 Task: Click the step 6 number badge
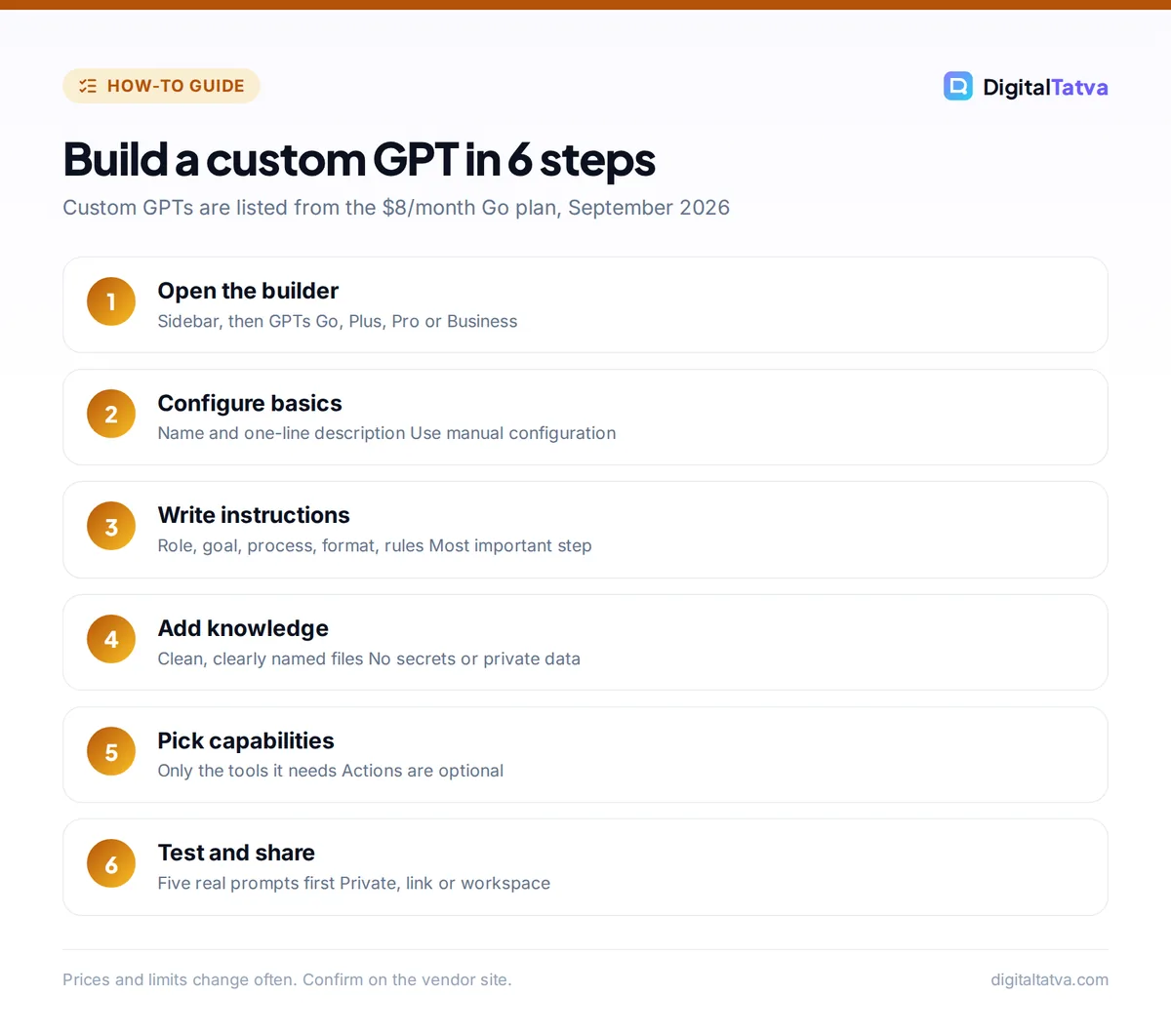pos(111,864)
